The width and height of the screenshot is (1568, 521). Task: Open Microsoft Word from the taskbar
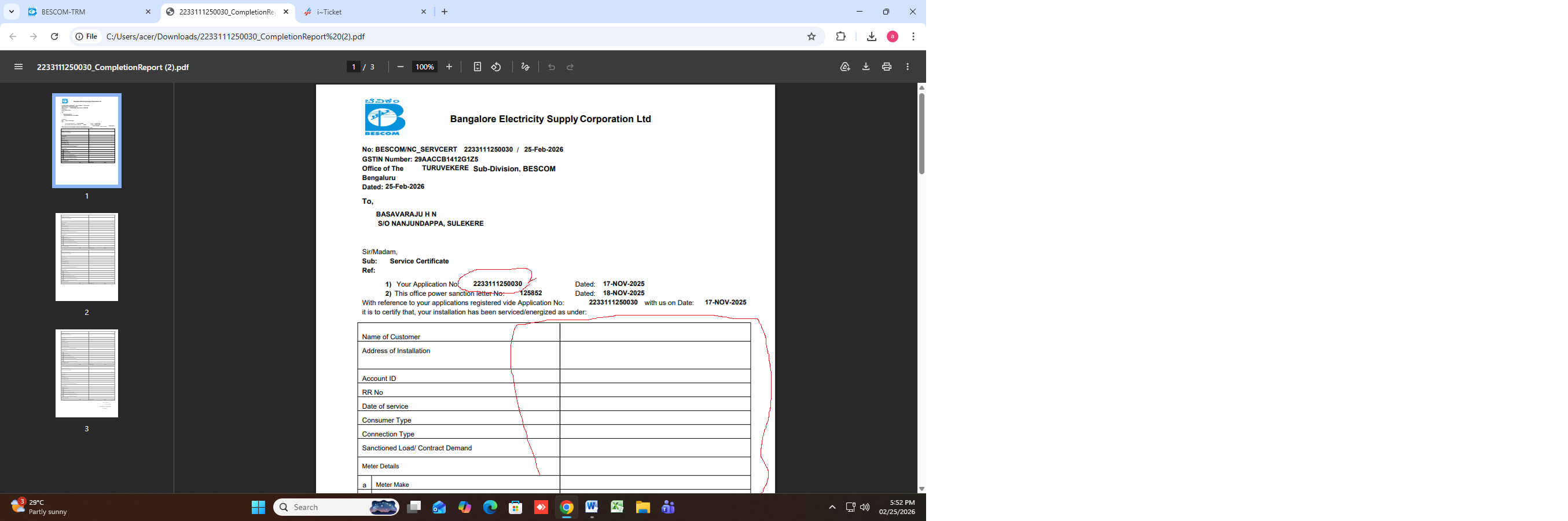coord(592,507)
